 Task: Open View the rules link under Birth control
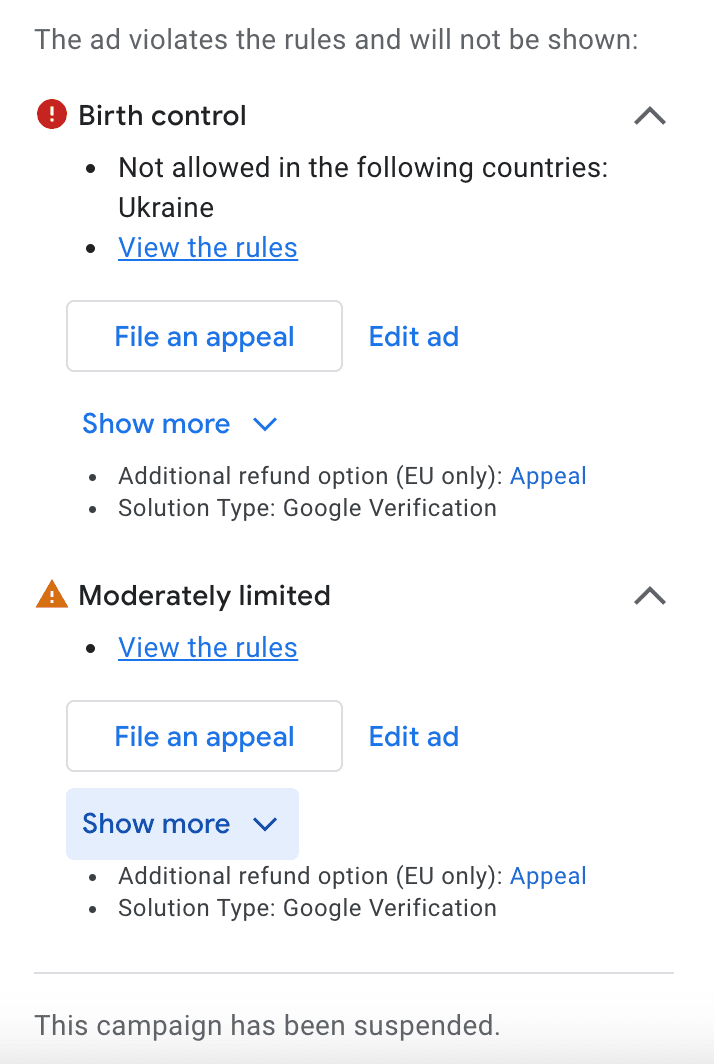click(208, 248)
